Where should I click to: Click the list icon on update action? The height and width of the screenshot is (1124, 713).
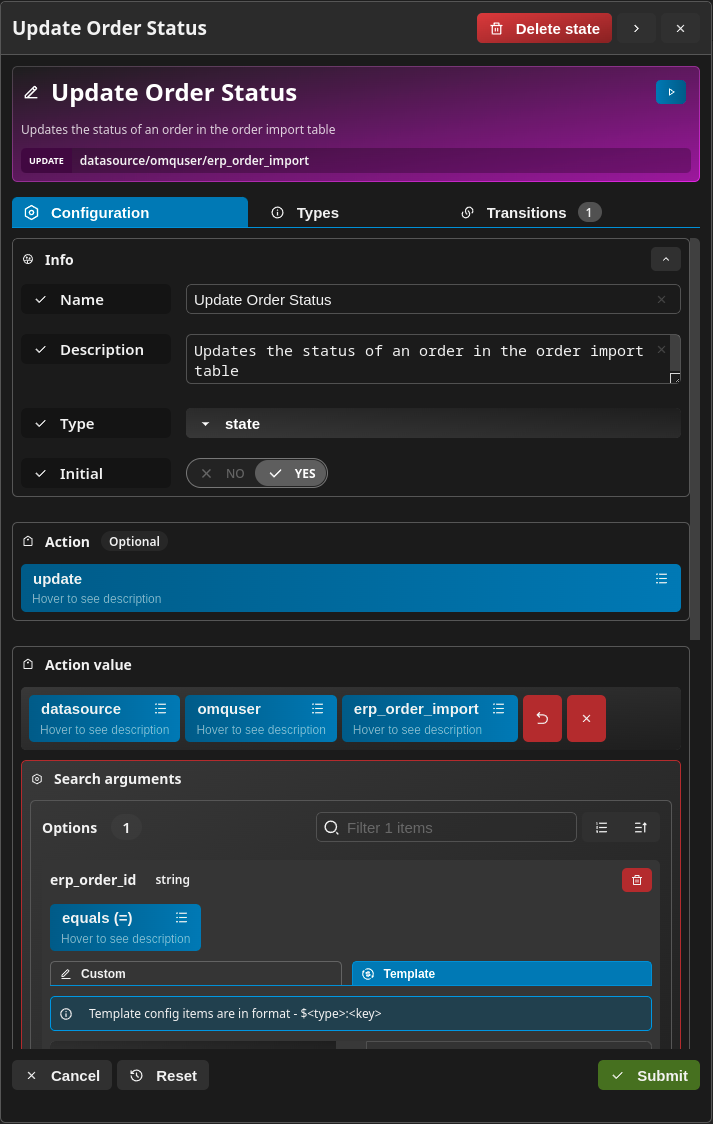[661, 578]
